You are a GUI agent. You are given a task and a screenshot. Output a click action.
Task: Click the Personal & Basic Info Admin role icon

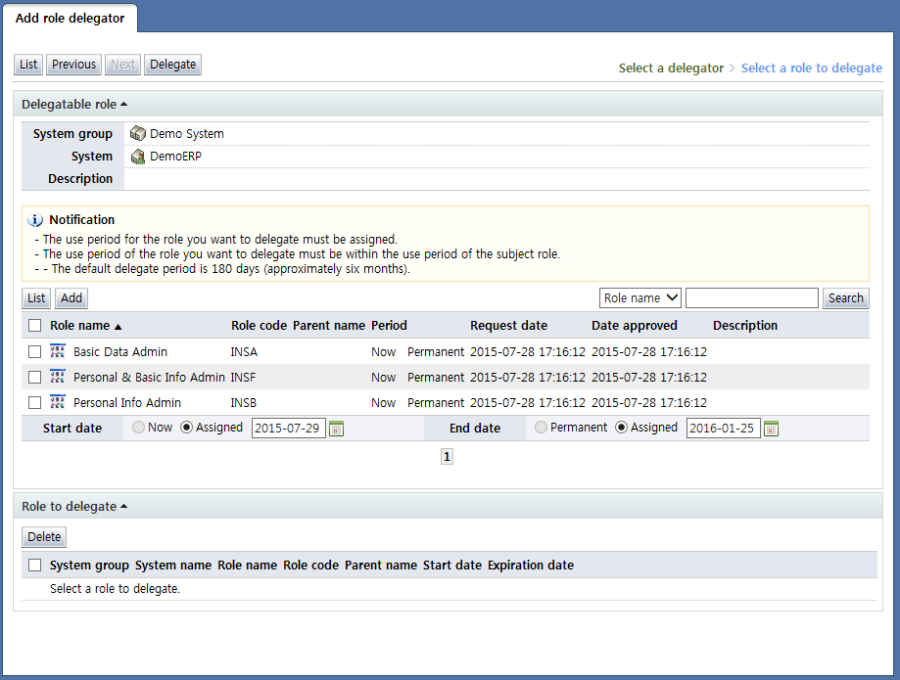(57, 377)
